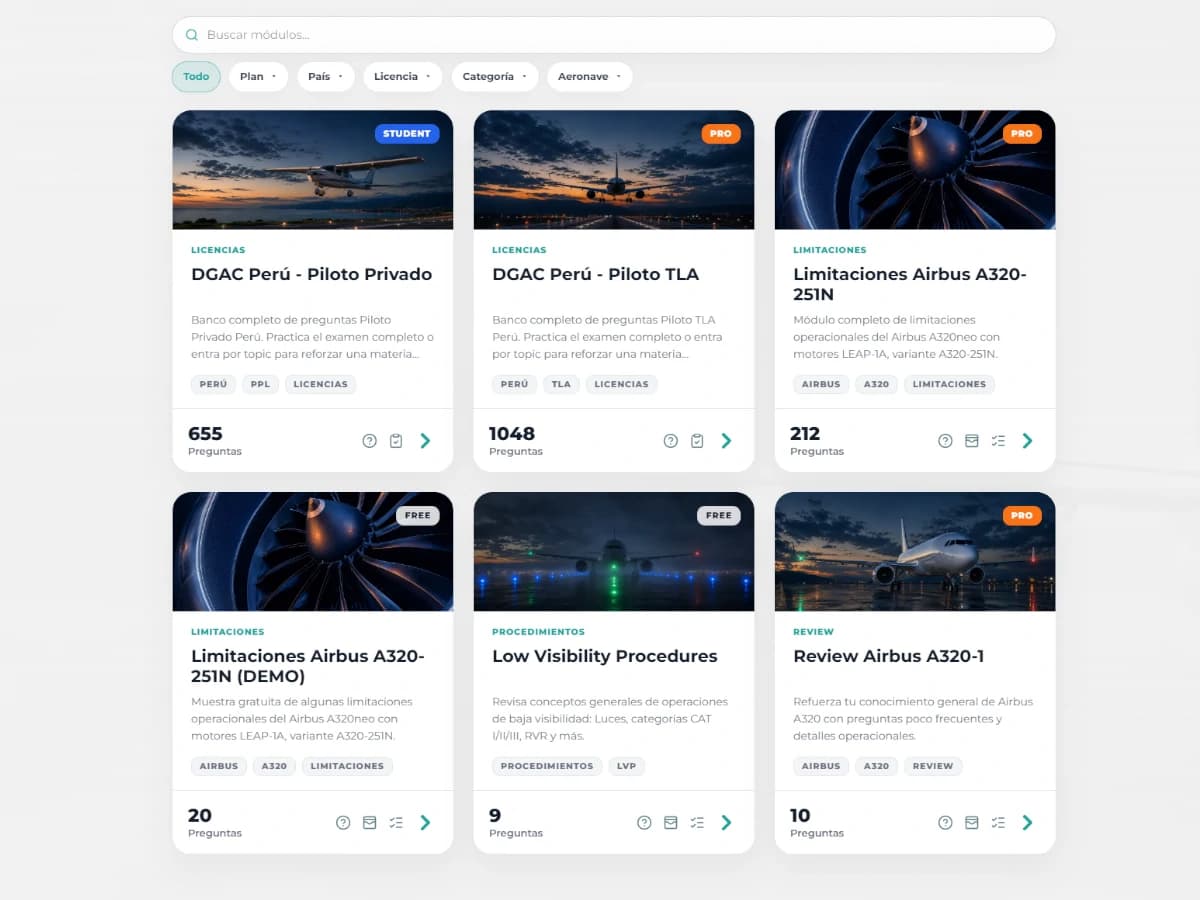Click the search magnifier icon

pos(192,35)
